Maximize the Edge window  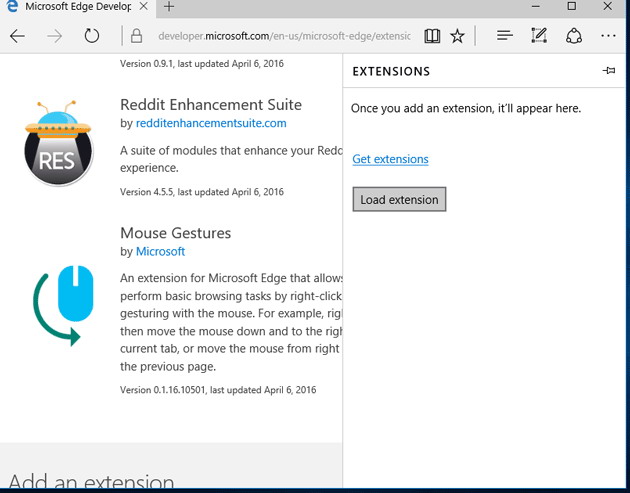pyautogui.click(x=571, y=6)
